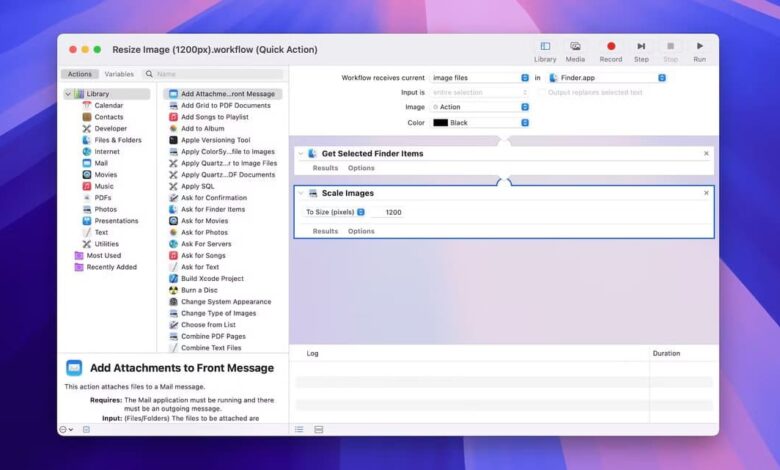Image resolution: width=780 pixels, height=470 pixels.
Task: Click the black color swatch
Action: [440, 122]
